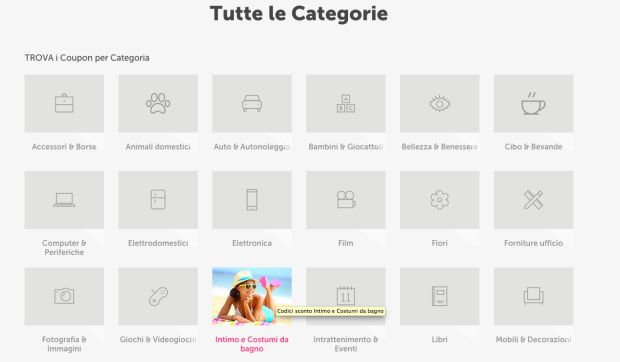Select the eye icon for Bellezza & Benessere

coord(440,104)
